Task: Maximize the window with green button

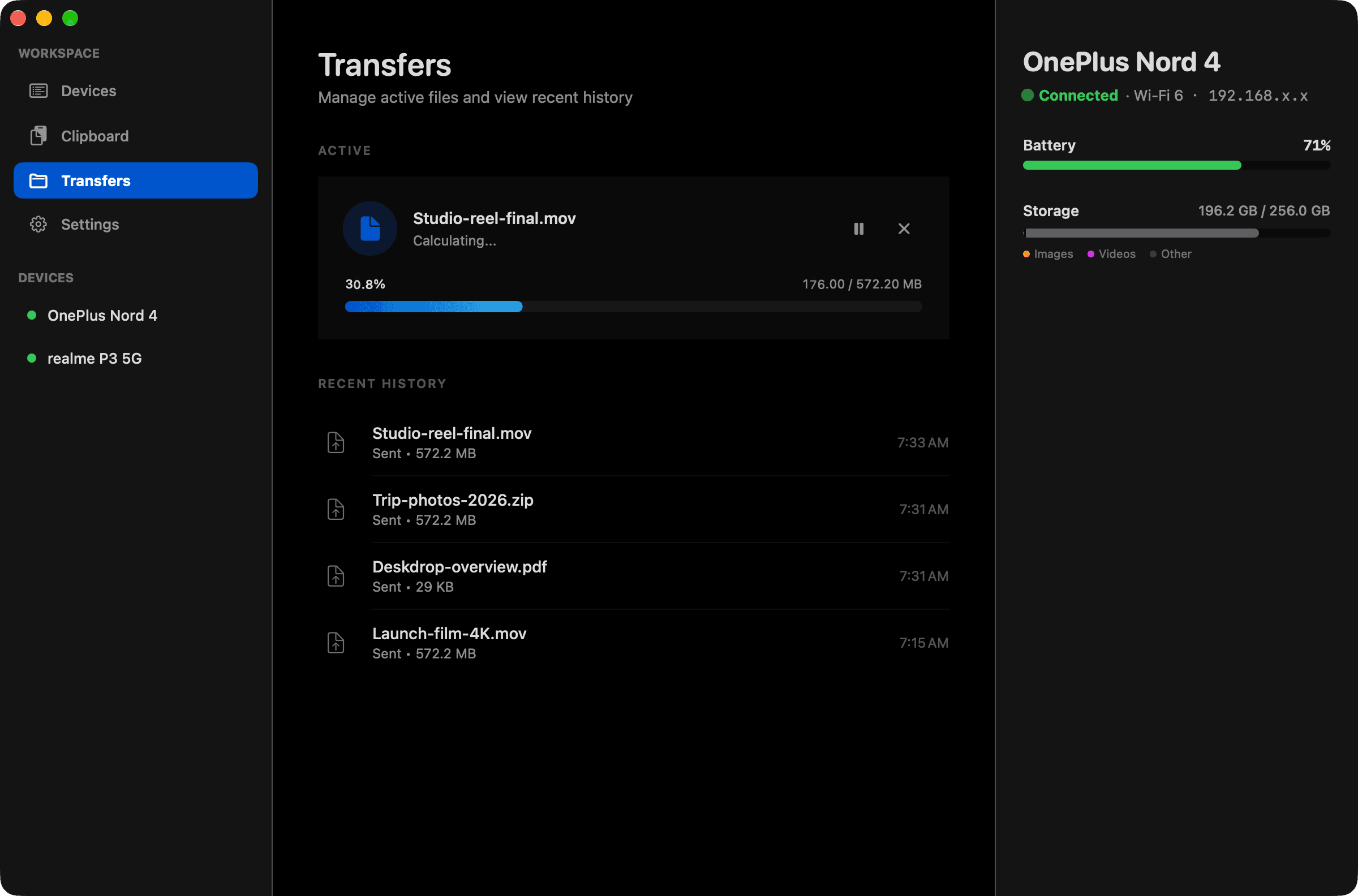Action: [x=70, y=18]
